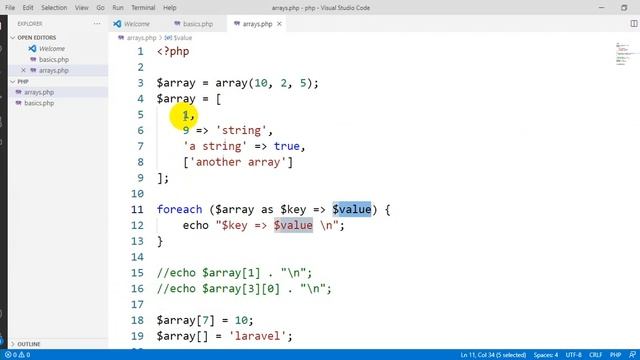640x360 pixels.
Task: Close arrays.php from the open editors list
Action: [x=23, y=71]
